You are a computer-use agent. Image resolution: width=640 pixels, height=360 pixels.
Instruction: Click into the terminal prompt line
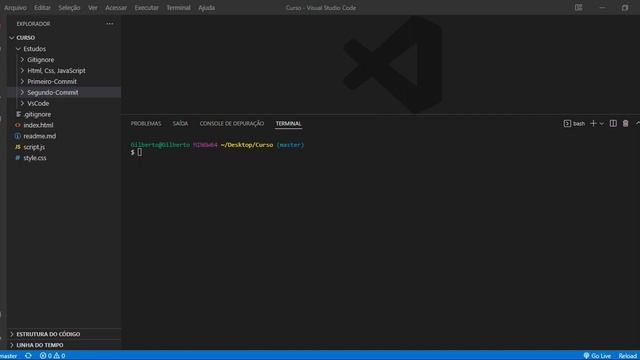coord(140,152)
